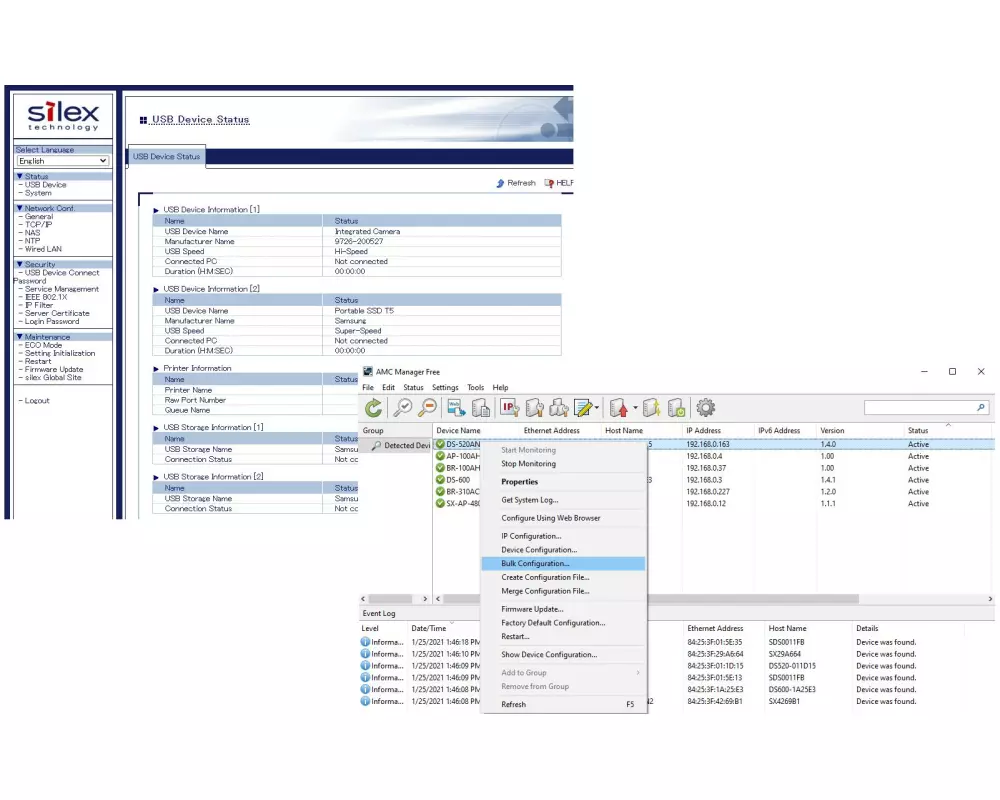Expand USB Device Information [1] triangle

click(x=156, y=210)
